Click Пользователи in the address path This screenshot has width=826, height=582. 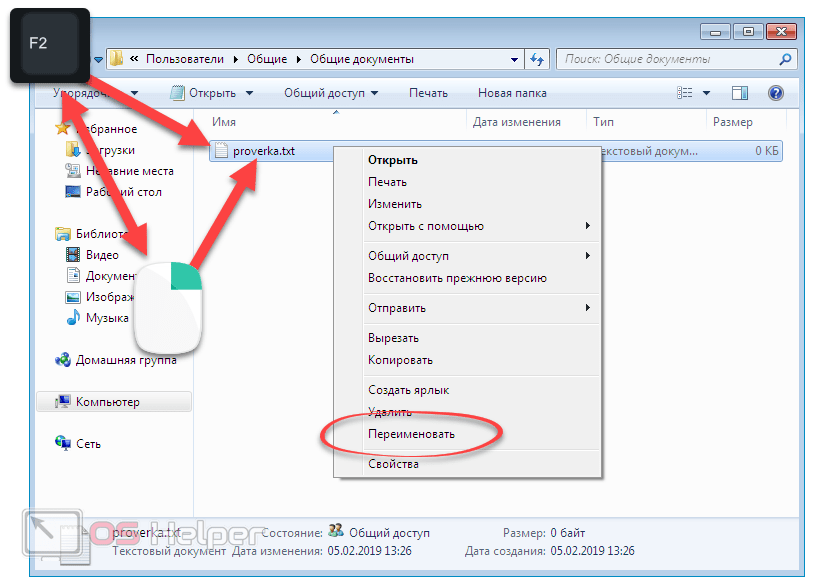coord(184,59)
